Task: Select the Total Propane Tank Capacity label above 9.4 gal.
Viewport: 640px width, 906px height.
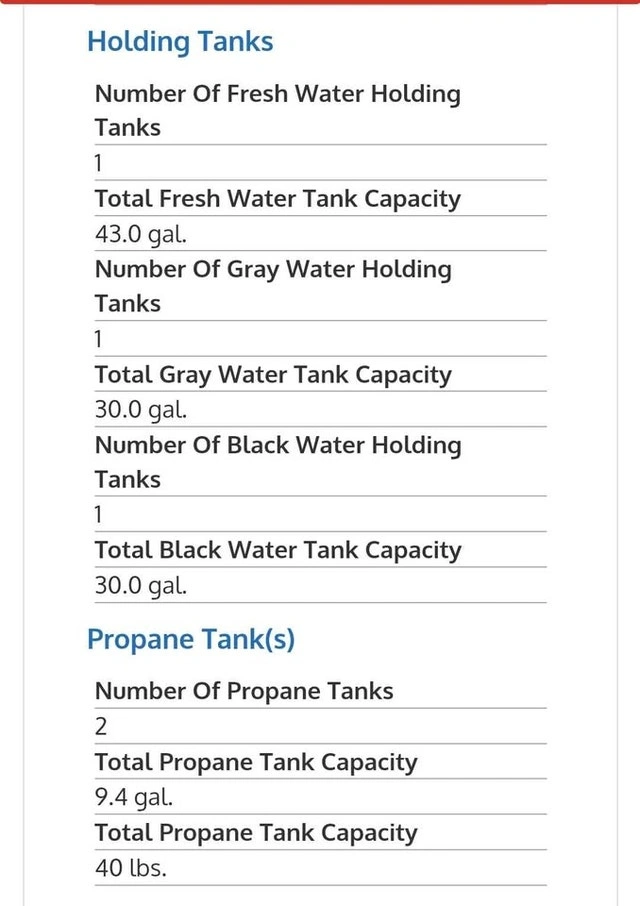Action: (256, 762)
